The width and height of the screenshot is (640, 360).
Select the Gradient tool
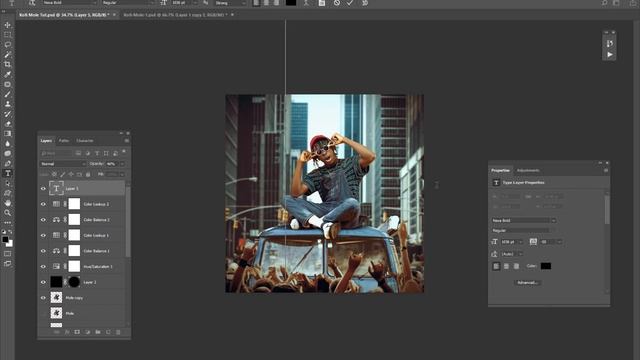pos(7,134)
